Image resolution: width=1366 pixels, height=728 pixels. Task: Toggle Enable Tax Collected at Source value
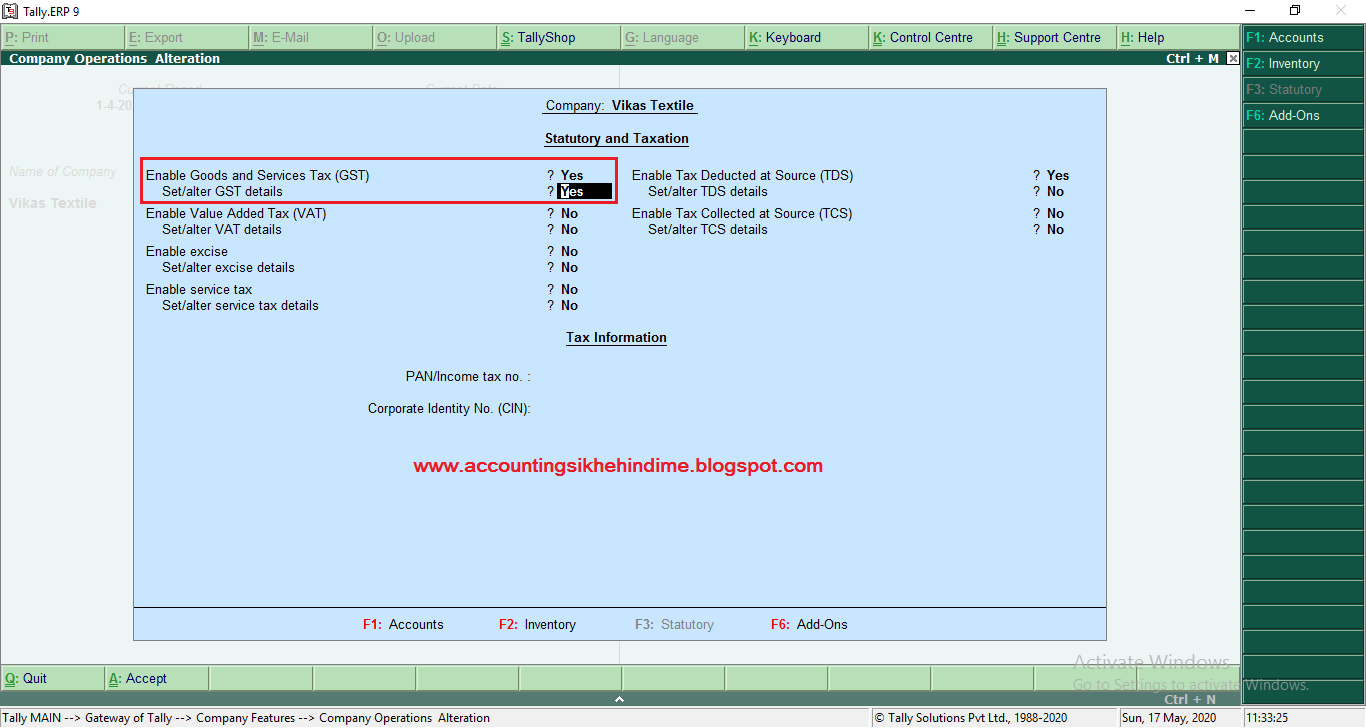click(1055, 213)
